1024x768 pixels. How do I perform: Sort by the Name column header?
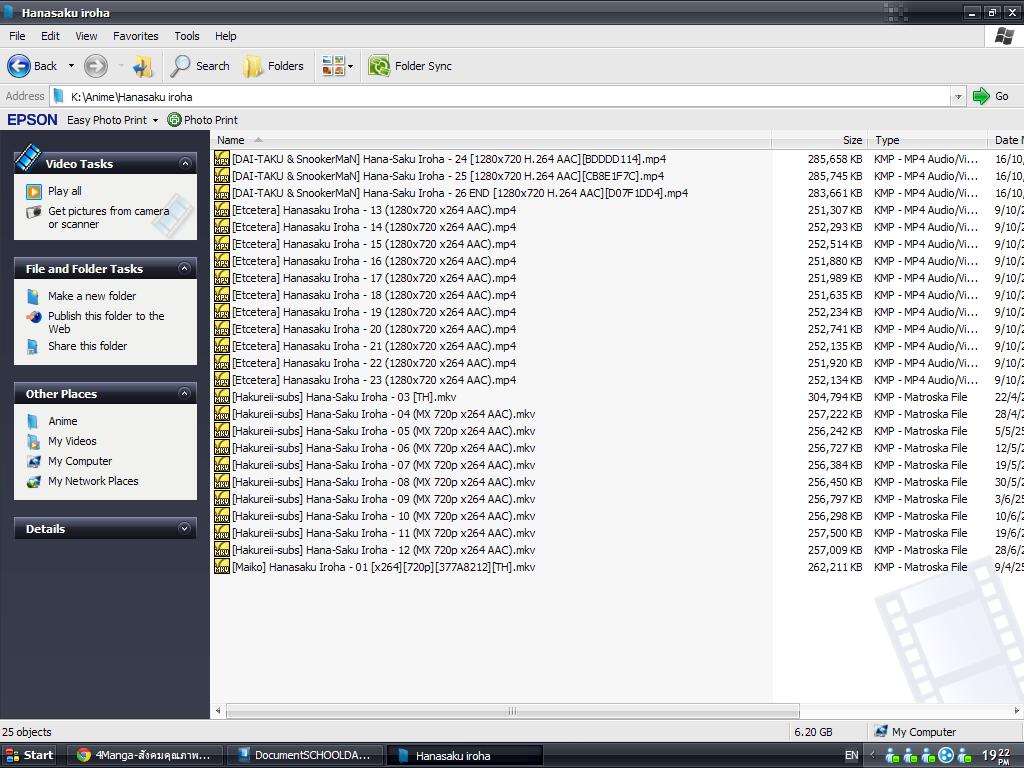coord(491,140)
